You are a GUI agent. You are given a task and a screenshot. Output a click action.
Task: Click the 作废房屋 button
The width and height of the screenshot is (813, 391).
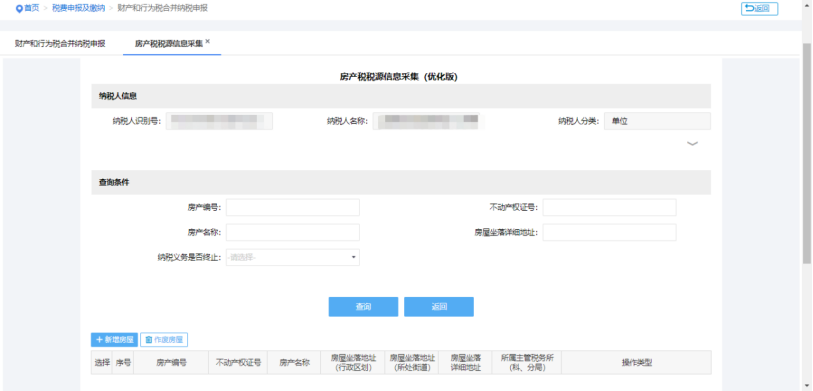[x=164, y=340]
